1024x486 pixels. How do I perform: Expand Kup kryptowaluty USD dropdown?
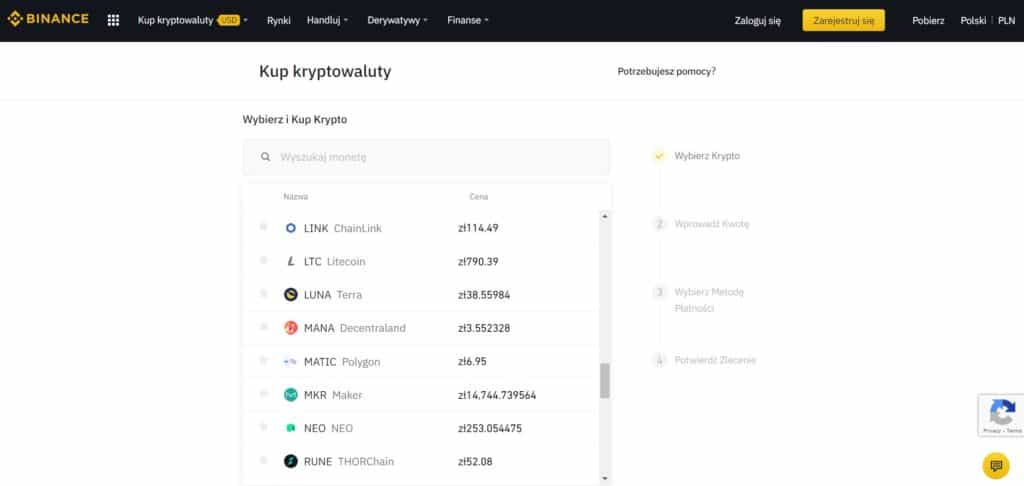click(193, 20)
